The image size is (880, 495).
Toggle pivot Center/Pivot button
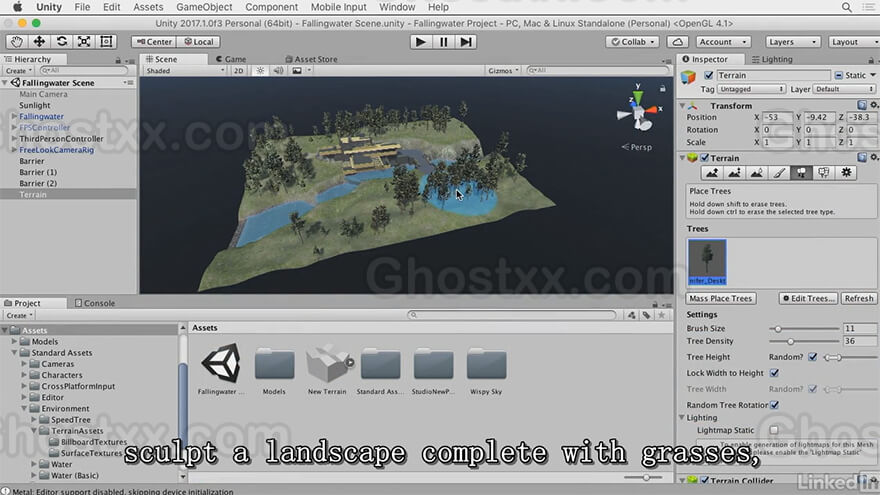[154, 42]
